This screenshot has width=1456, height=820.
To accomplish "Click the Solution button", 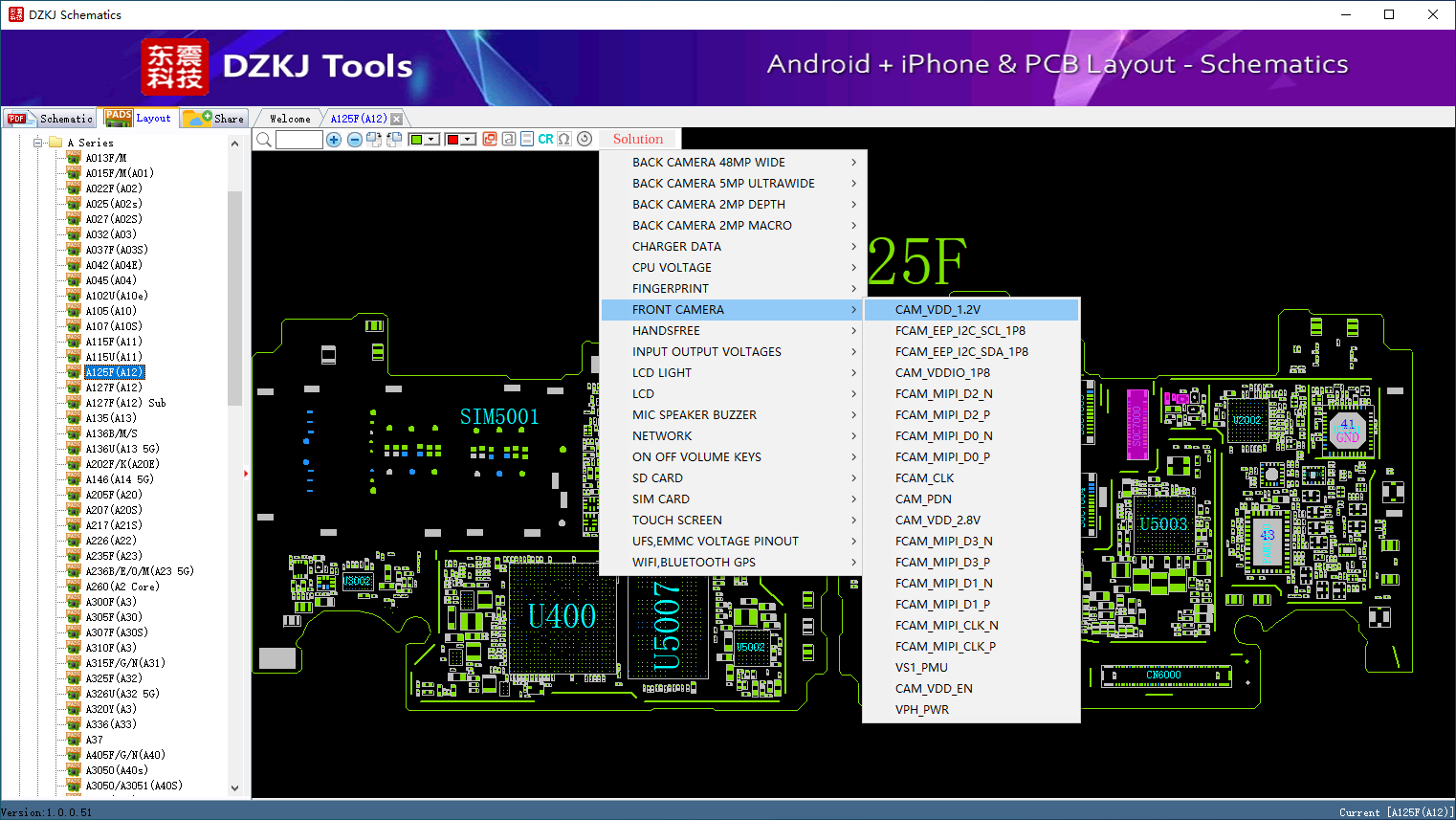I will pyautogui.click(x=637, y=140).
